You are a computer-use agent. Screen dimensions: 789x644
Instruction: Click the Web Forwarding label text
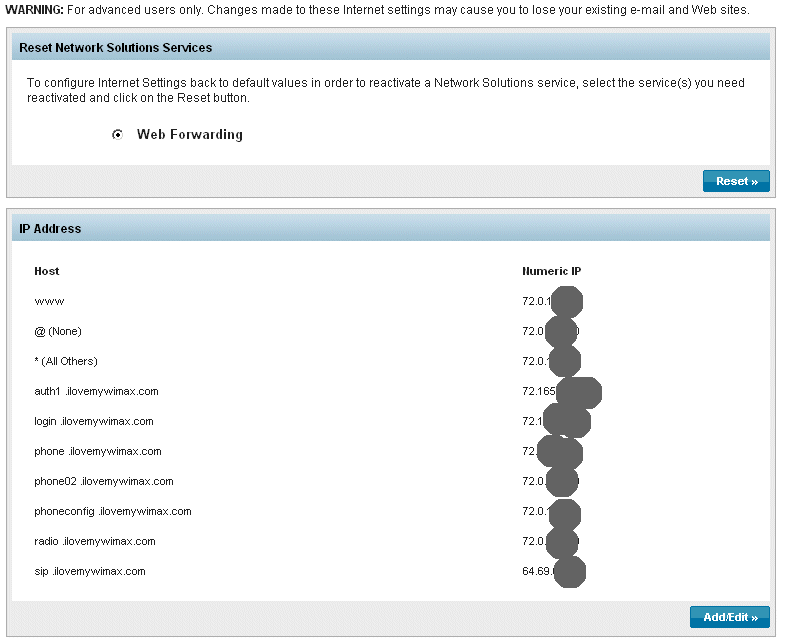point(190,135)
